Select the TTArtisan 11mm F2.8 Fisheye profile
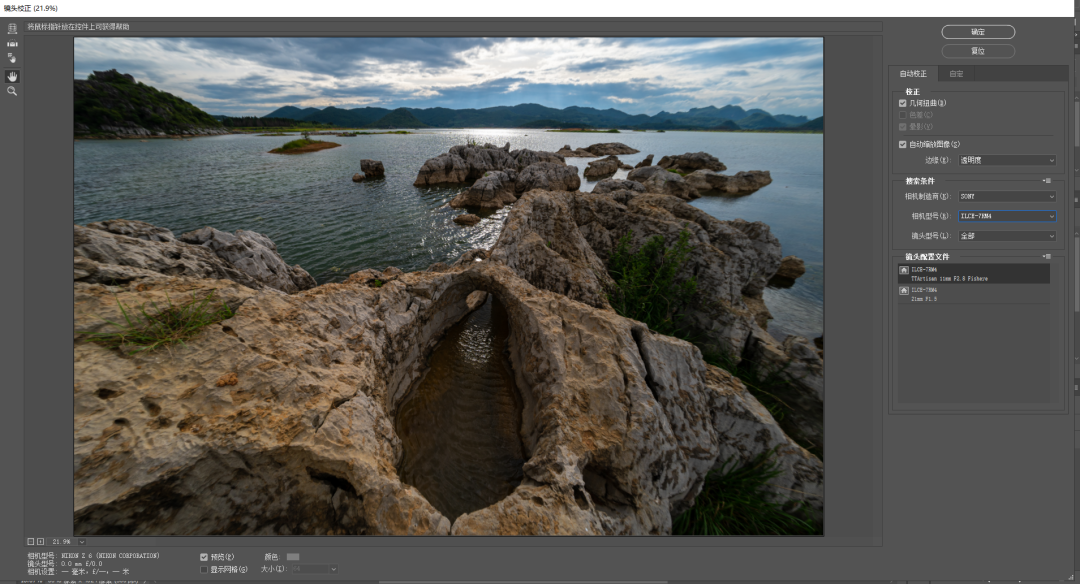This screenshot has width=1080, height=584. coord(974,273)
